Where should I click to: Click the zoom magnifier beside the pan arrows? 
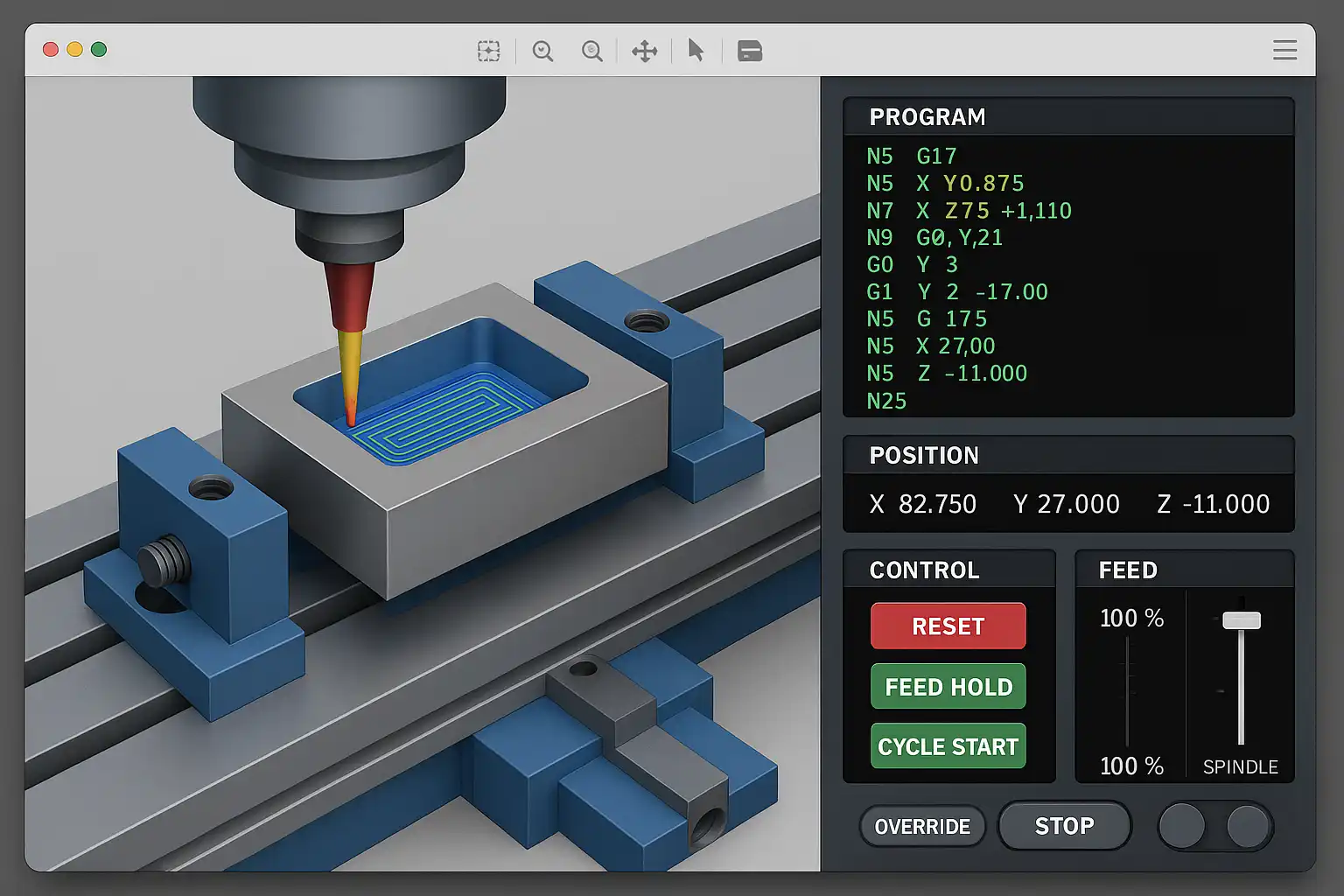[592, 51]
